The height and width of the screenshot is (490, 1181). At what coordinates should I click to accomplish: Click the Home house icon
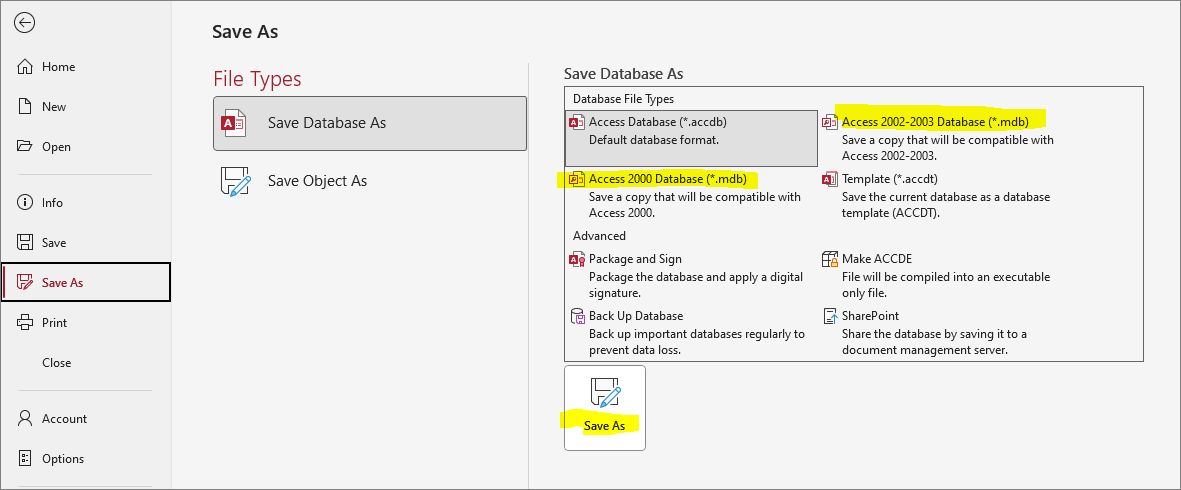[x=25, y=67]
